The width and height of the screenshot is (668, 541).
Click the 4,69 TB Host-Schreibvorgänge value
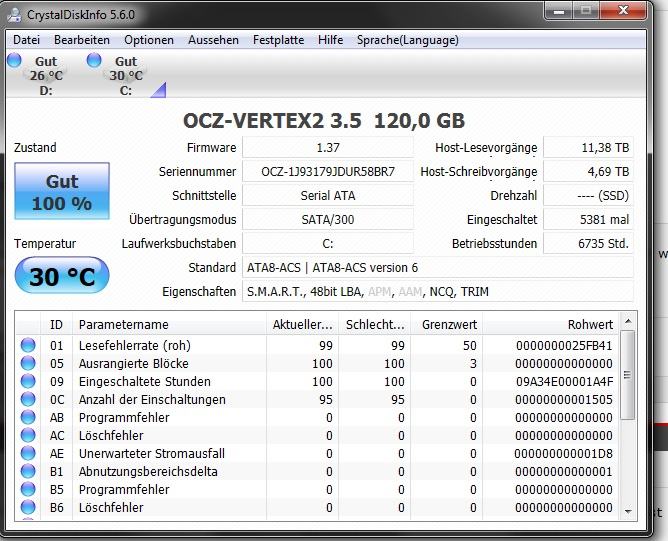(588, 172)
